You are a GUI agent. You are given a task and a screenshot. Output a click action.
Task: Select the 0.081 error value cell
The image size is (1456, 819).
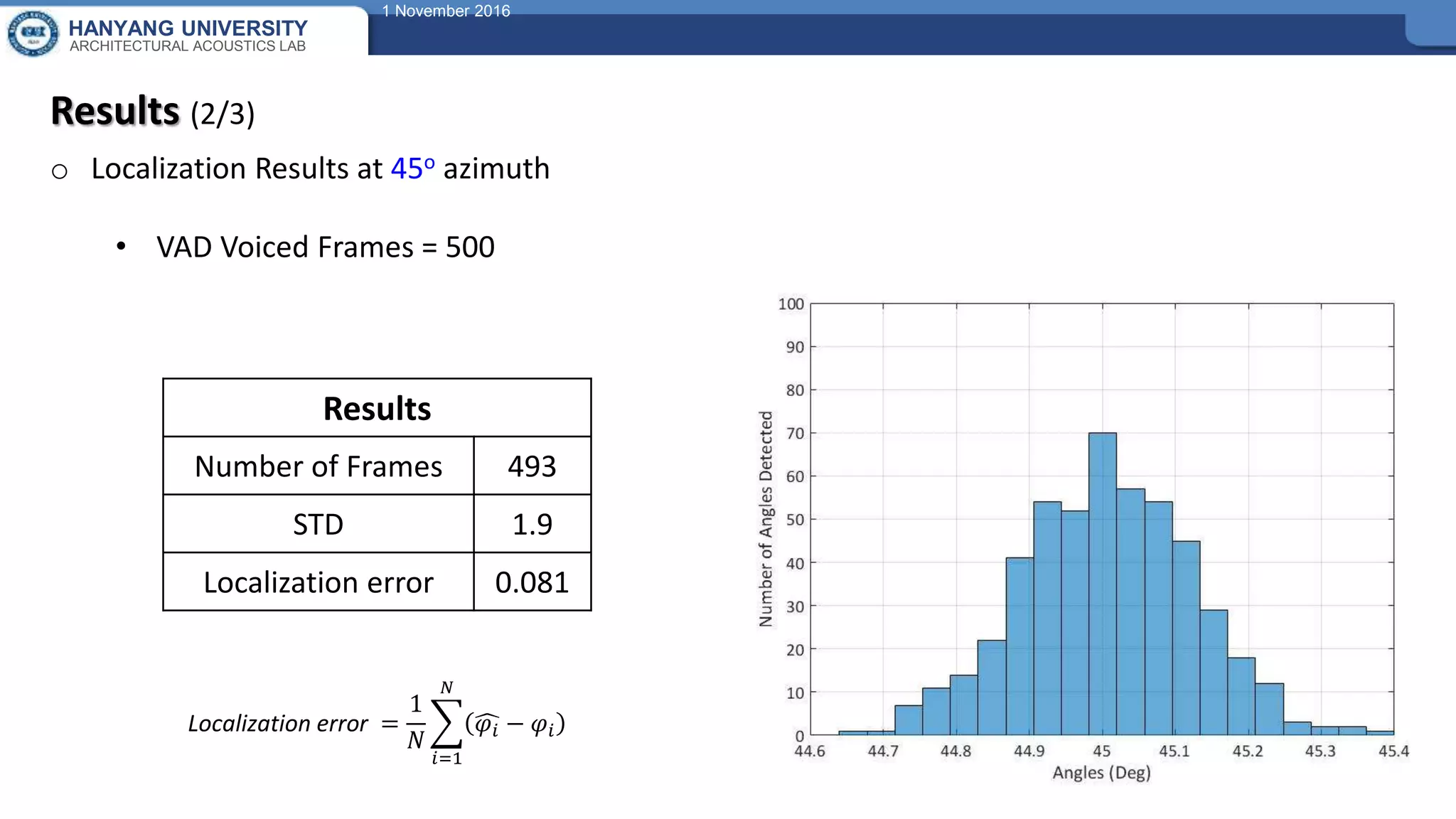tap(532, 583)
